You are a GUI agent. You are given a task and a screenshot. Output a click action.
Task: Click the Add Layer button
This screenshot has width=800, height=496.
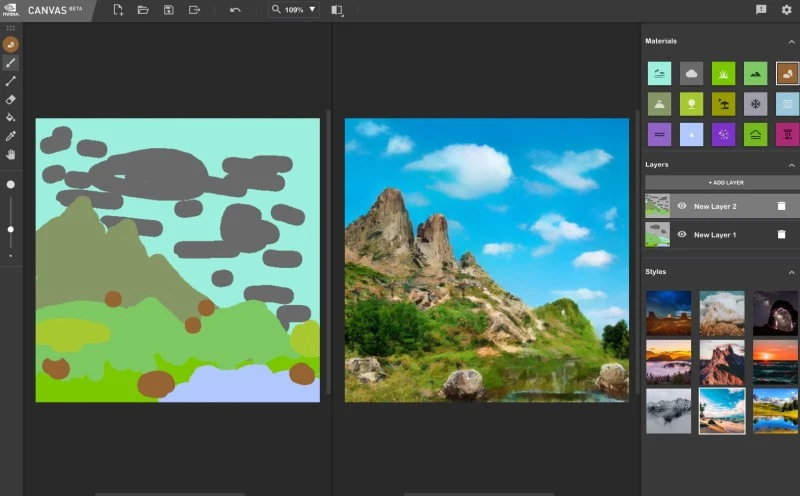(x=720, y=183)
